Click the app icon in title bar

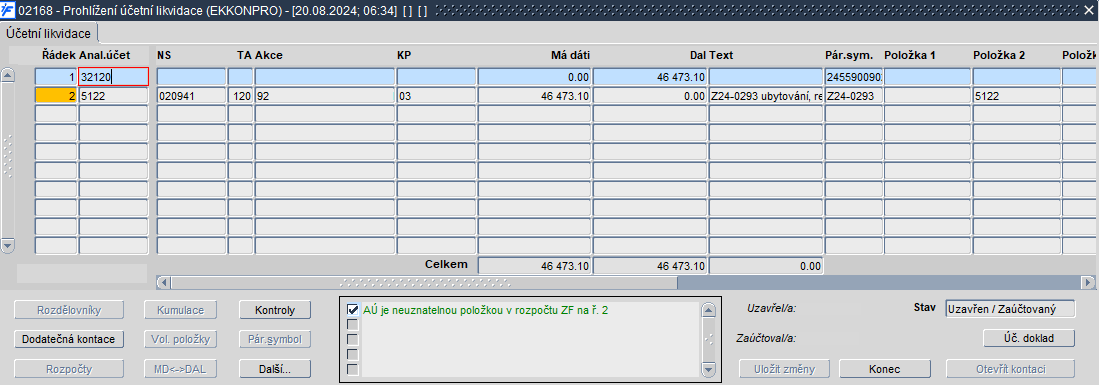[8, 10]
